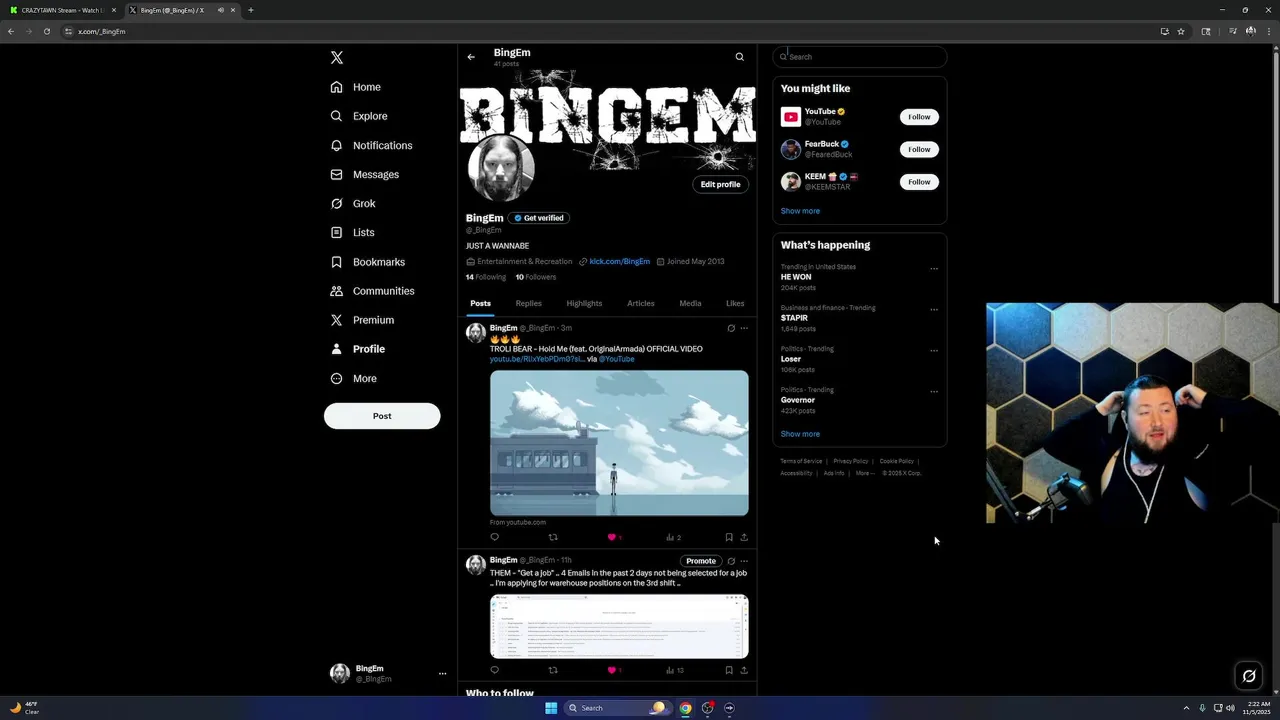
Task: Click the Get verified badge button
Action: [538, 218]
